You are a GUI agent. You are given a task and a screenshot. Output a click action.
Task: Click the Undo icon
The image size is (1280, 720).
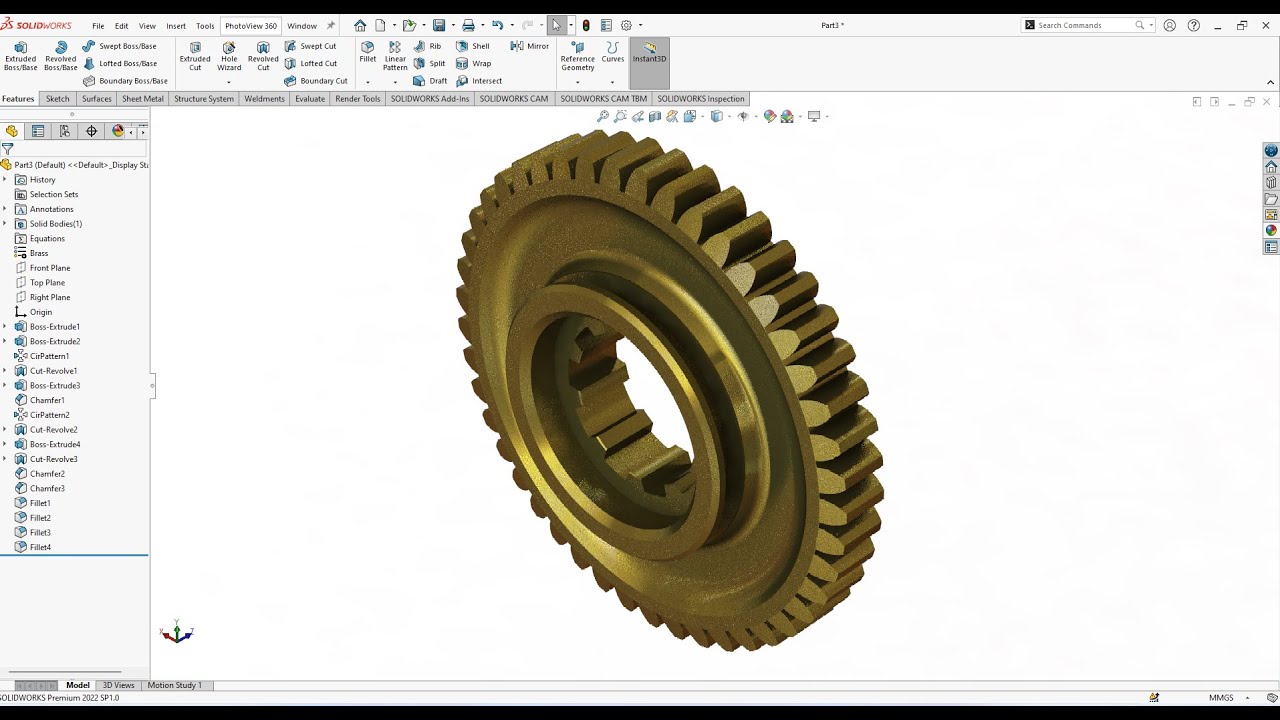[x=497, y=25]
